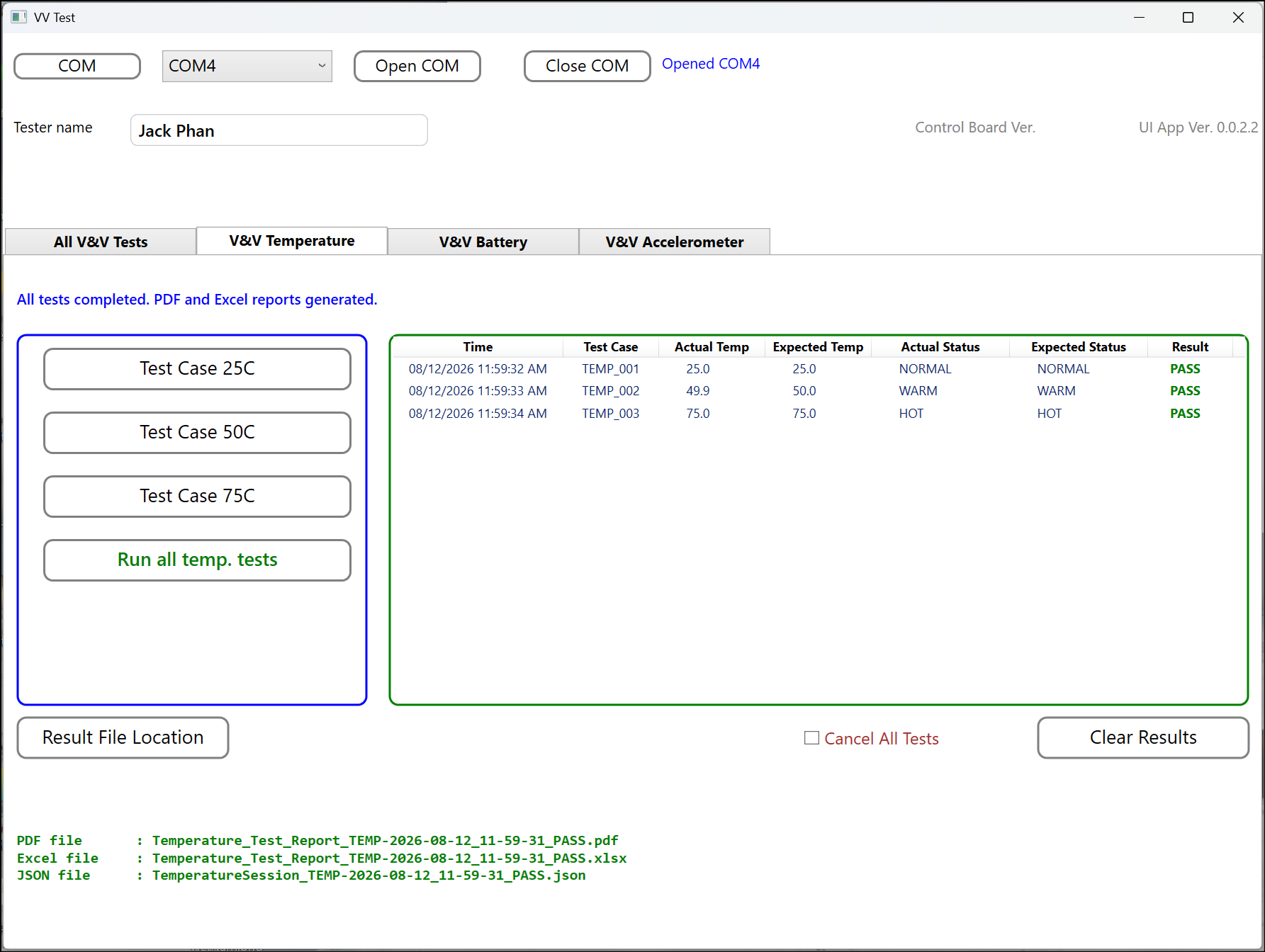Run Test Case 50C

coord(197,432)
